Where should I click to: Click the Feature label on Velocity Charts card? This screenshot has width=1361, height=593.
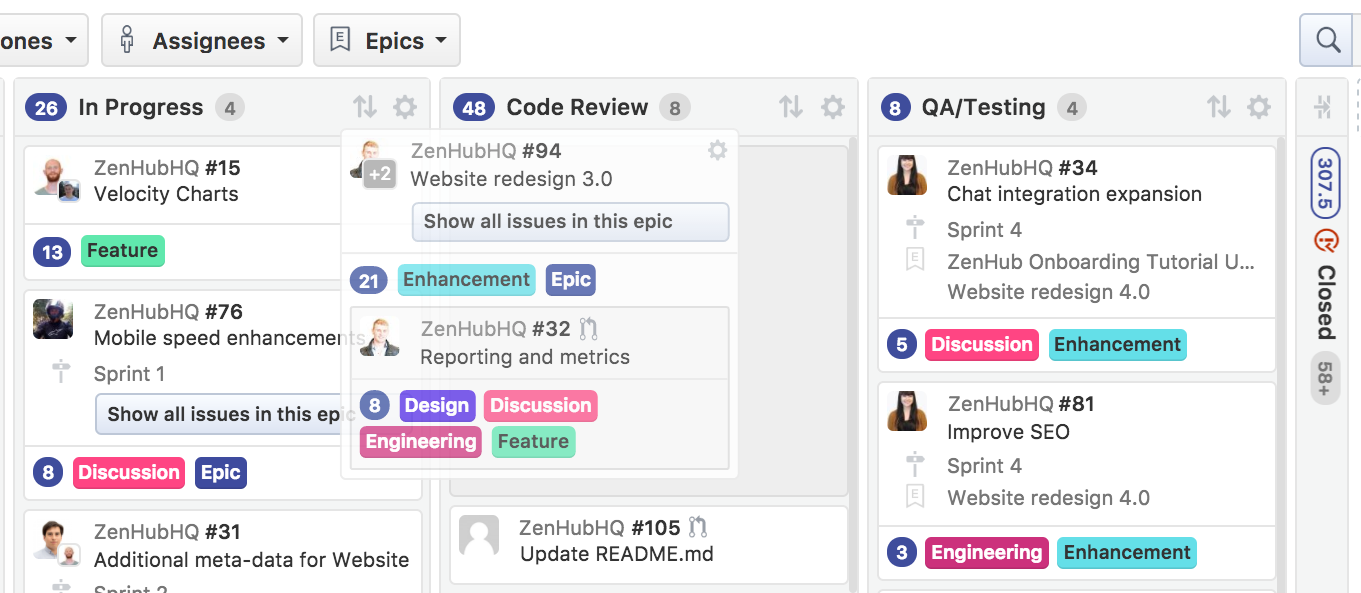point(122,251)
